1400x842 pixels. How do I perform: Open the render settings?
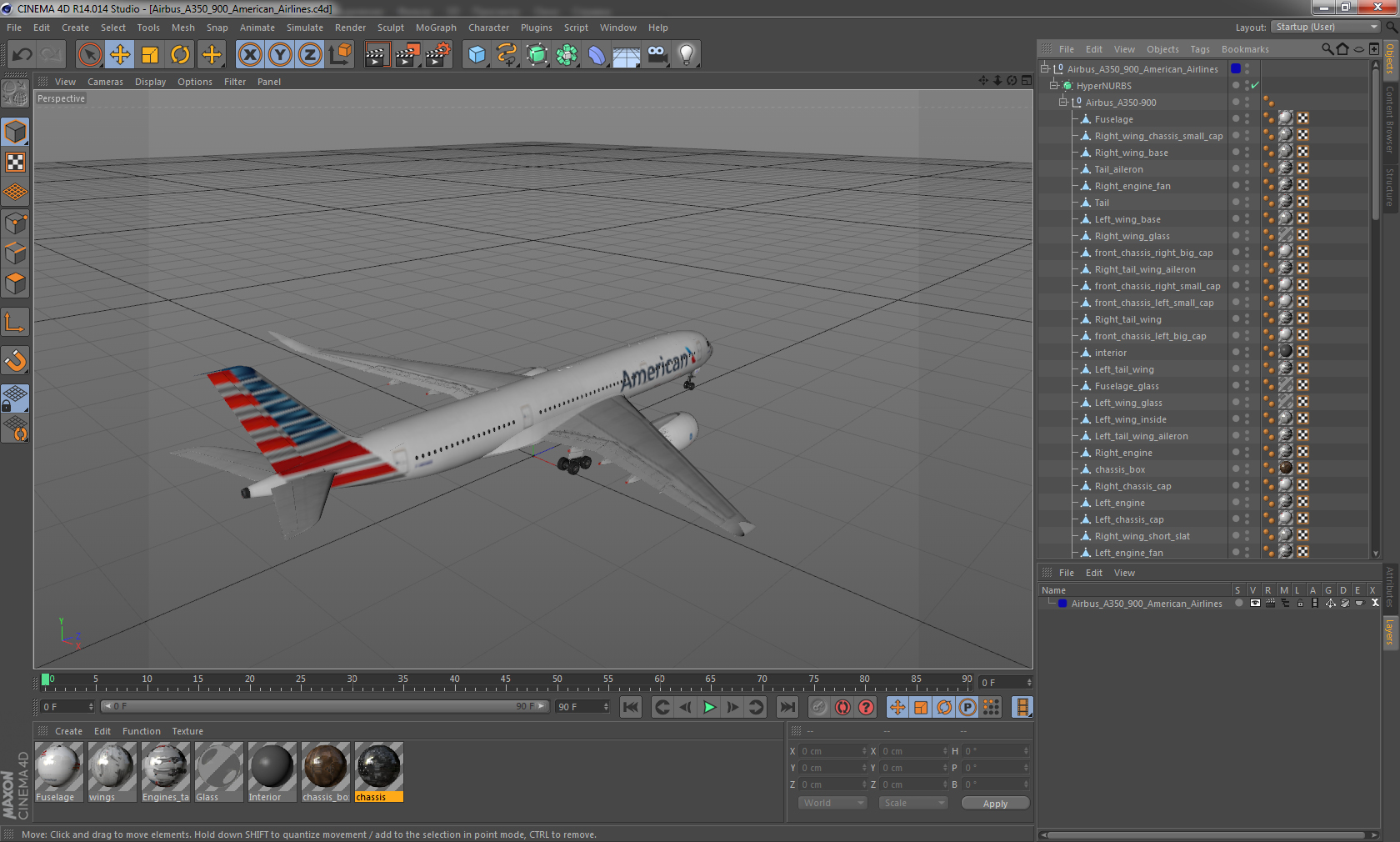coord(438,55)
